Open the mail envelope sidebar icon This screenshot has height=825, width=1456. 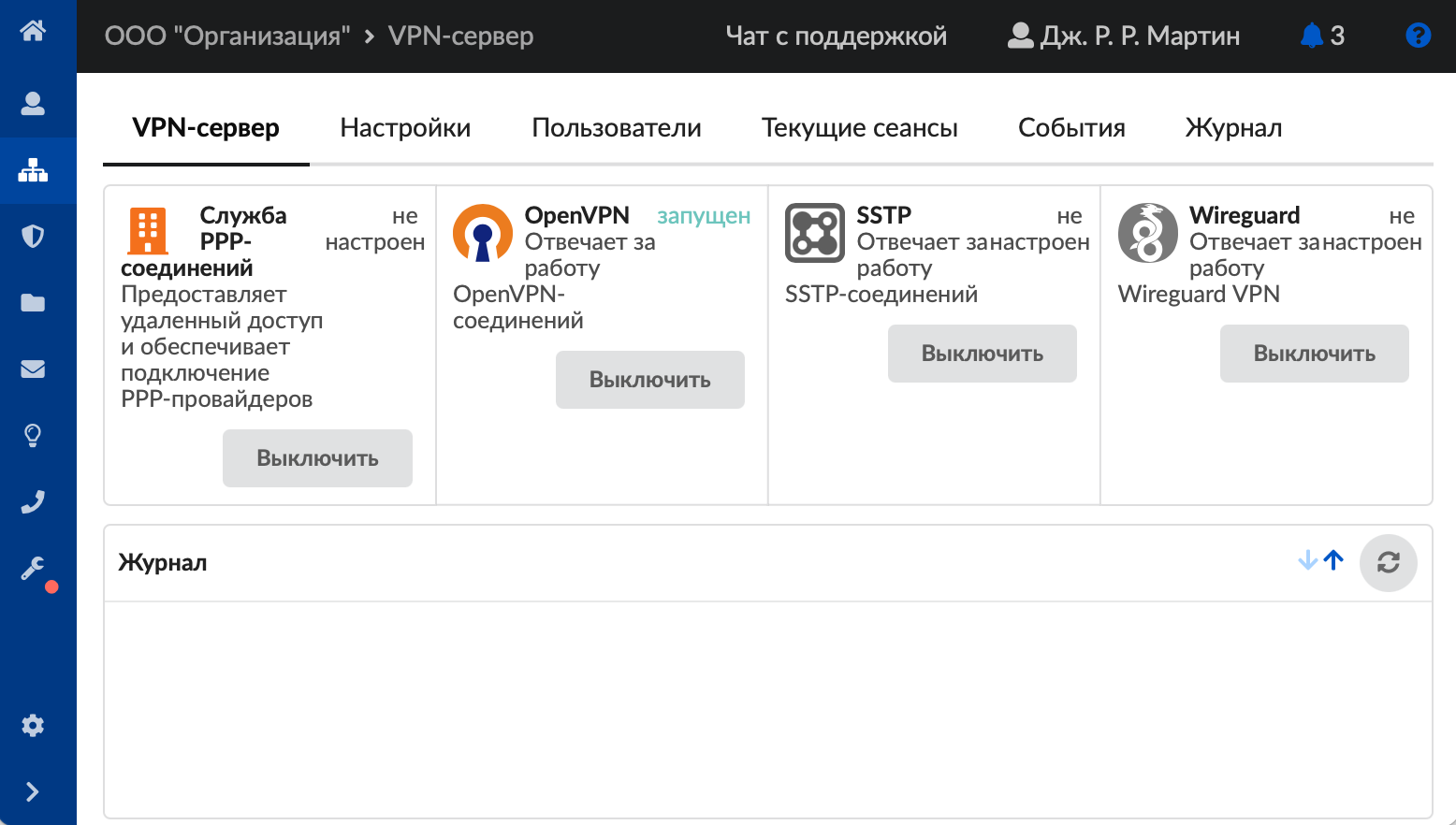click(x=33, y=369)
